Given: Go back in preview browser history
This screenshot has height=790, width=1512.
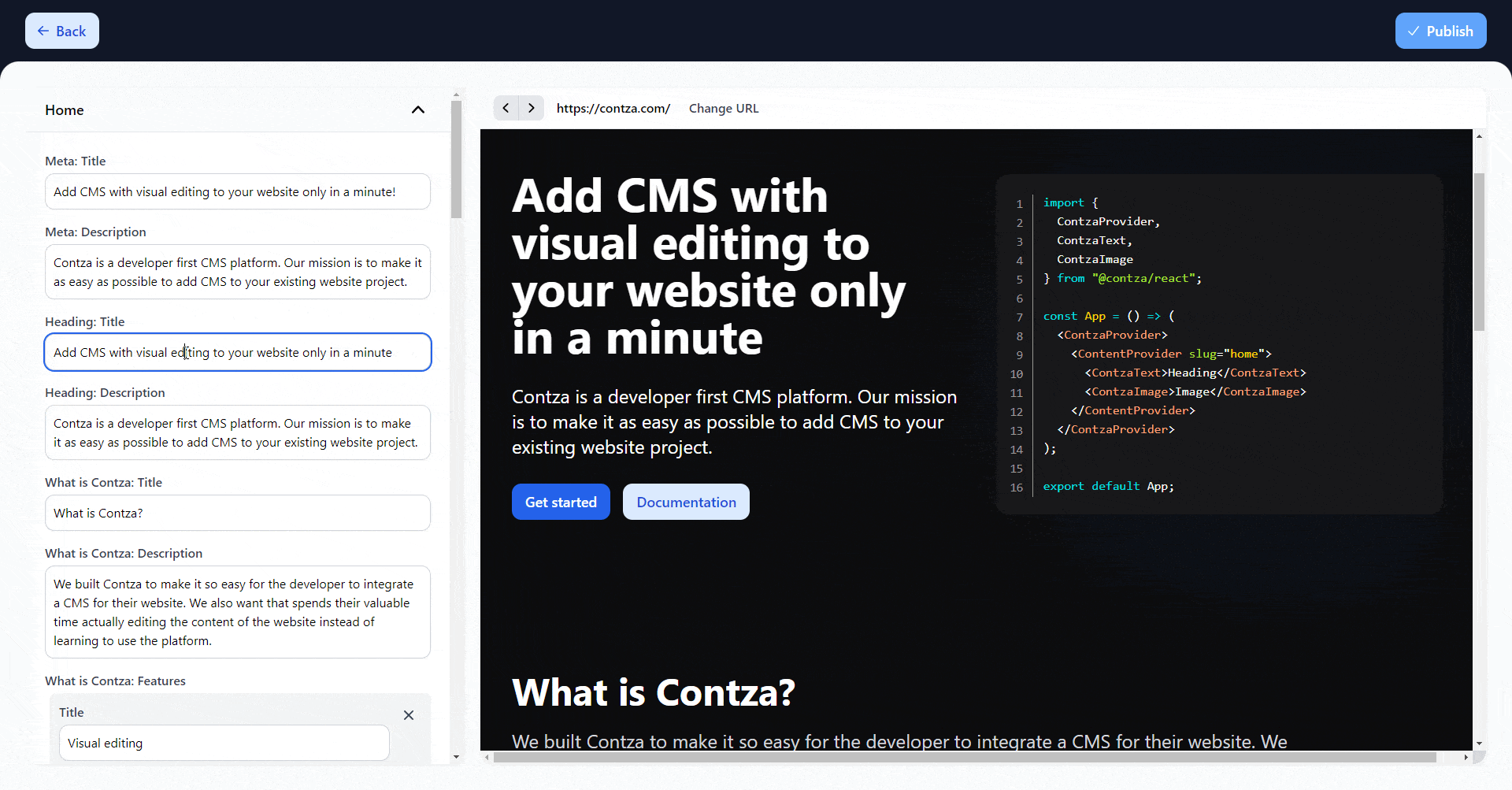Looking at the screenshot, I should [506, 108].
